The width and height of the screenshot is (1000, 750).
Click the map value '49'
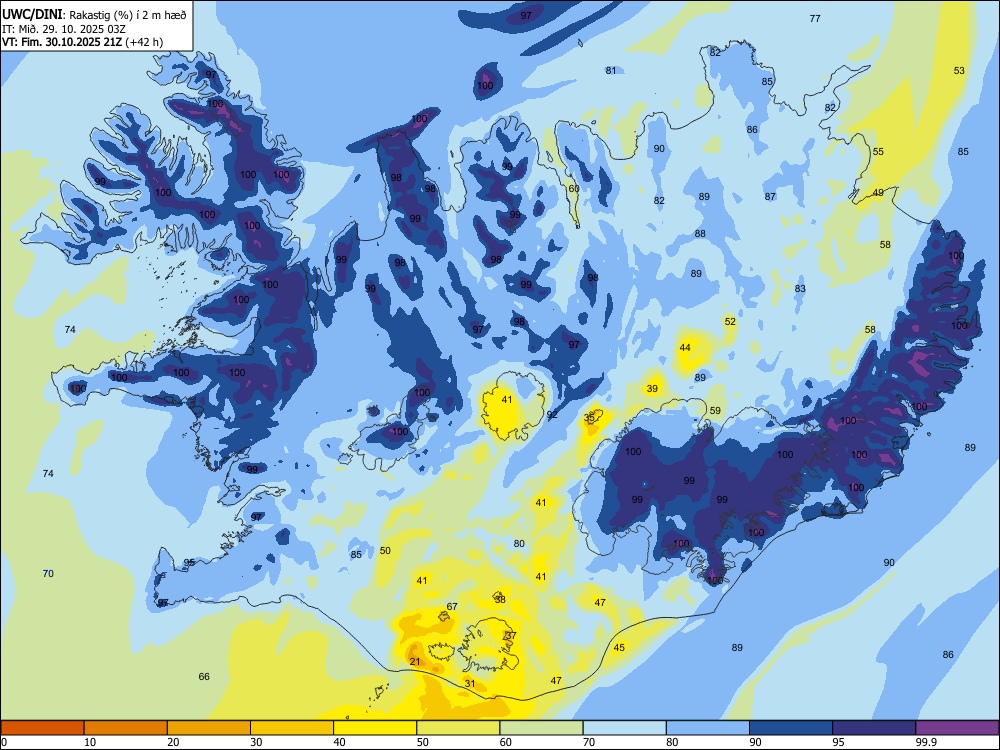pyautogui.click(x=878, y=193)
